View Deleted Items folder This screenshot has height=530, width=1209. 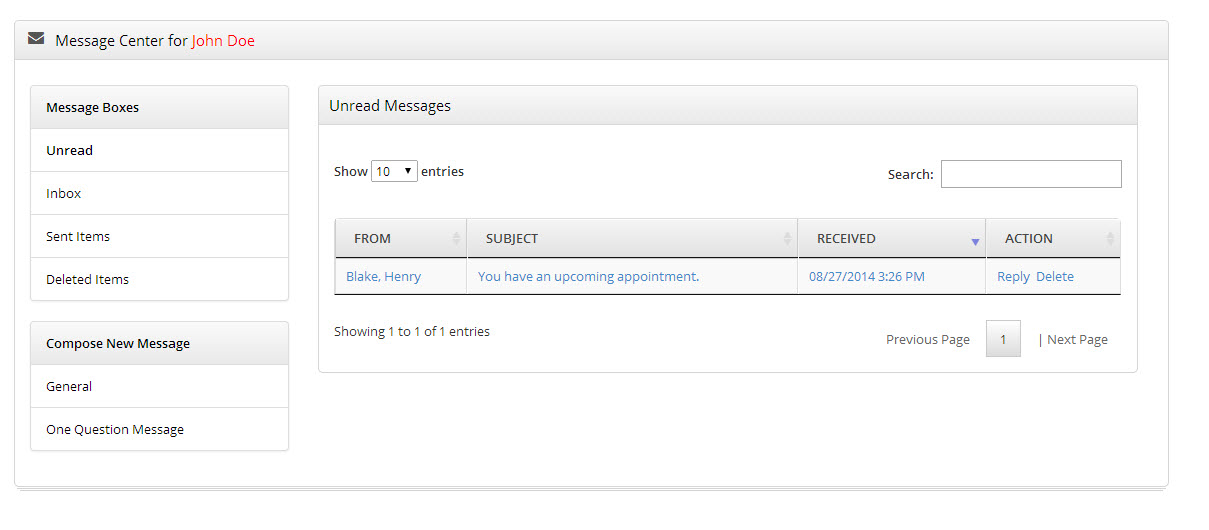click(159, 279)
